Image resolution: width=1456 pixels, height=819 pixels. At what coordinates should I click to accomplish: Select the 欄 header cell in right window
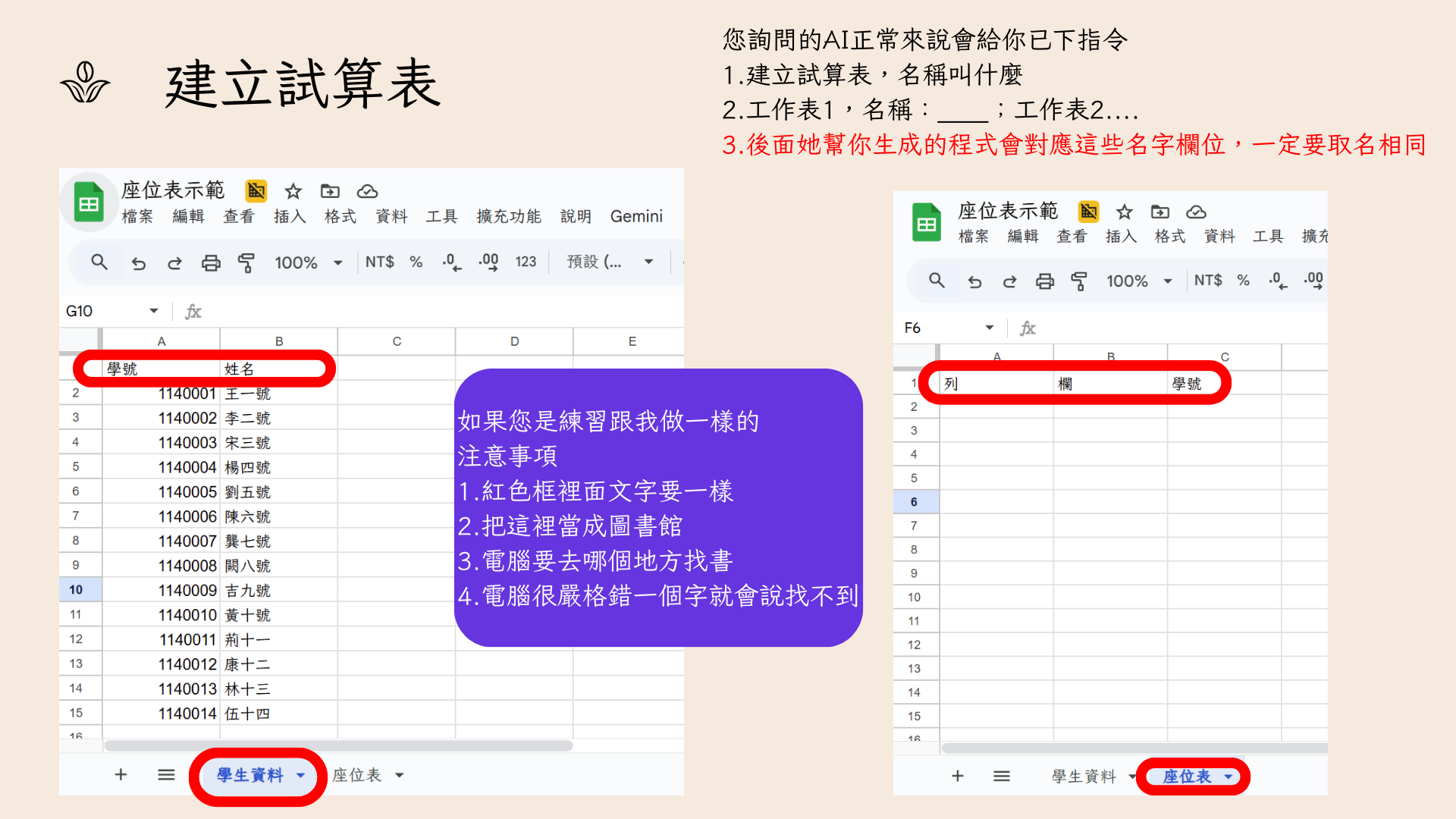pos(1110,384)
